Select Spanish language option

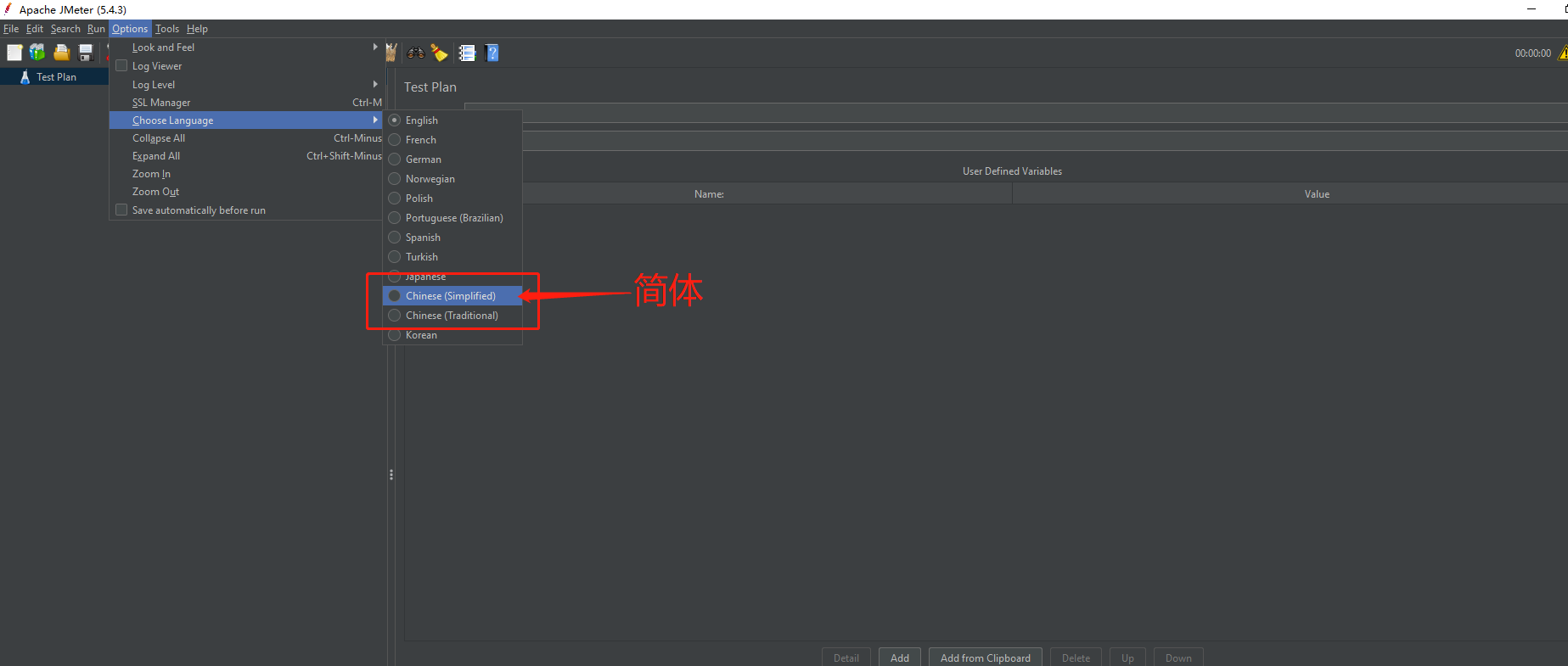(x=452, y=237)
